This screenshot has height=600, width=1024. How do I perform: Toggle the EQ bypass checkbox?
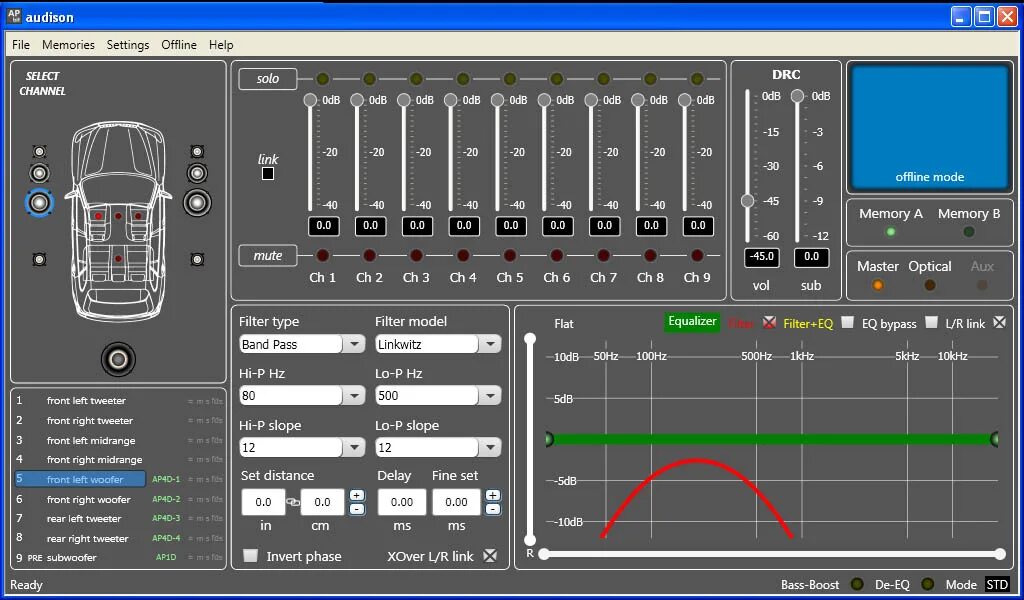pos(931,322)
